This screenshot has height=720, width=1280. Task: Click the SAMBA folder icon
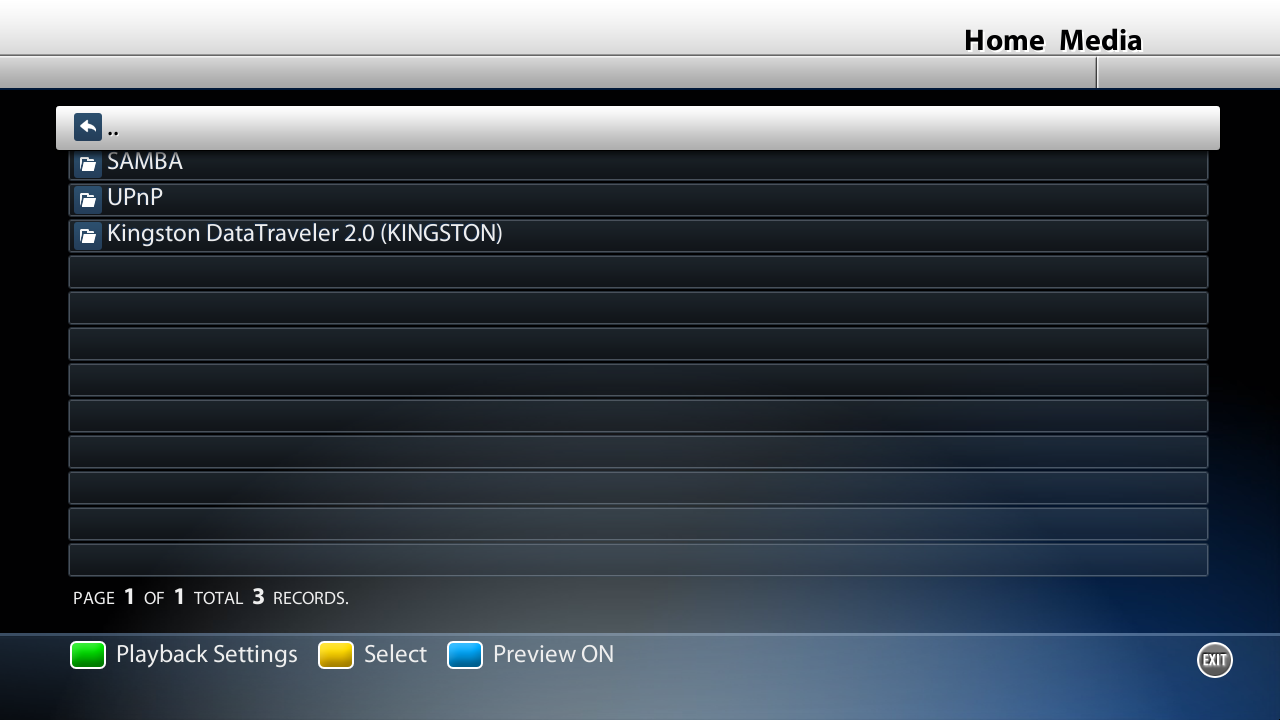click(x=88, y=164)
